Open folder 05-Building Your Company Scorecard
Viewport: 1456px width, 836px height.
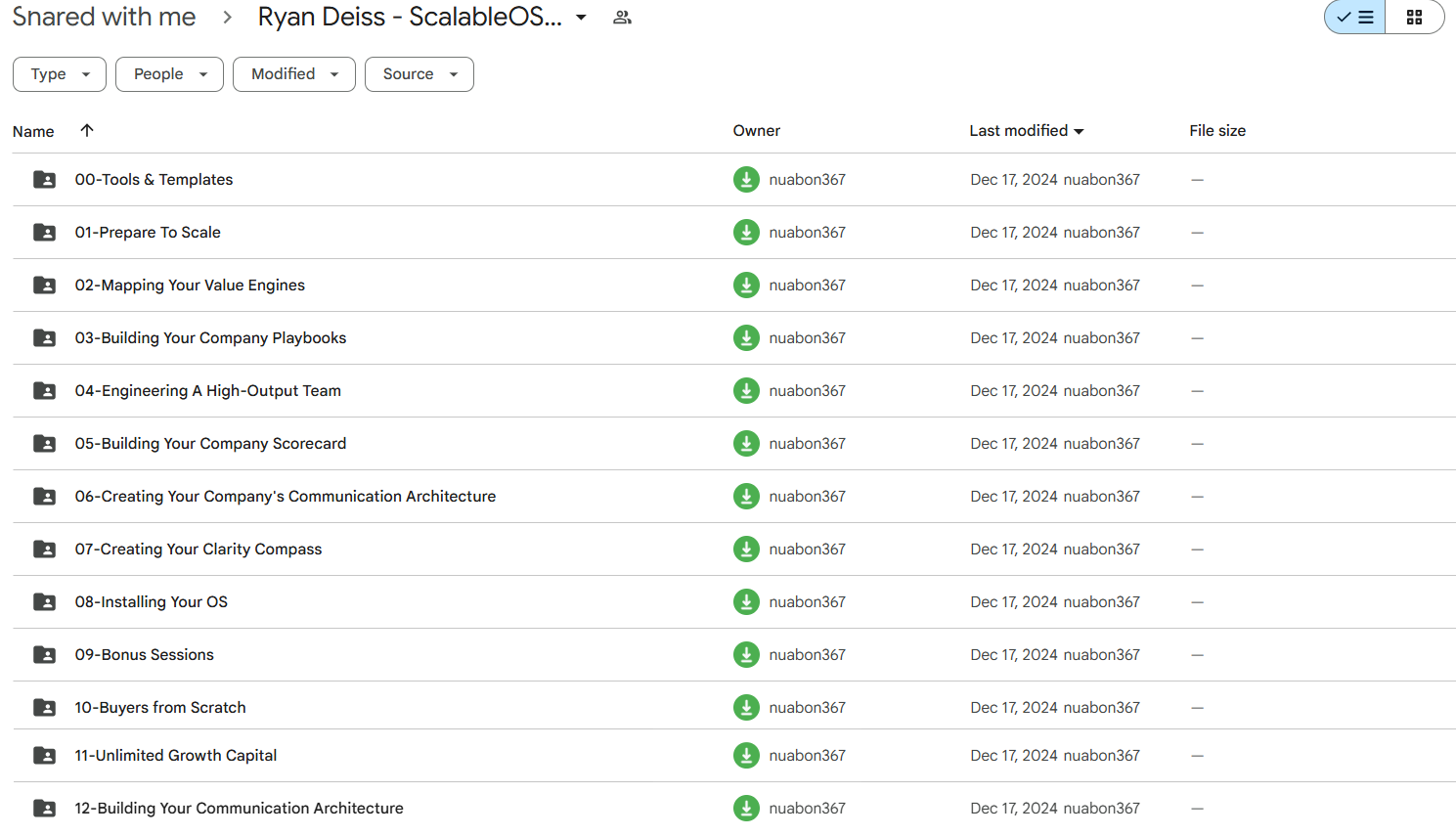point(210,444)
